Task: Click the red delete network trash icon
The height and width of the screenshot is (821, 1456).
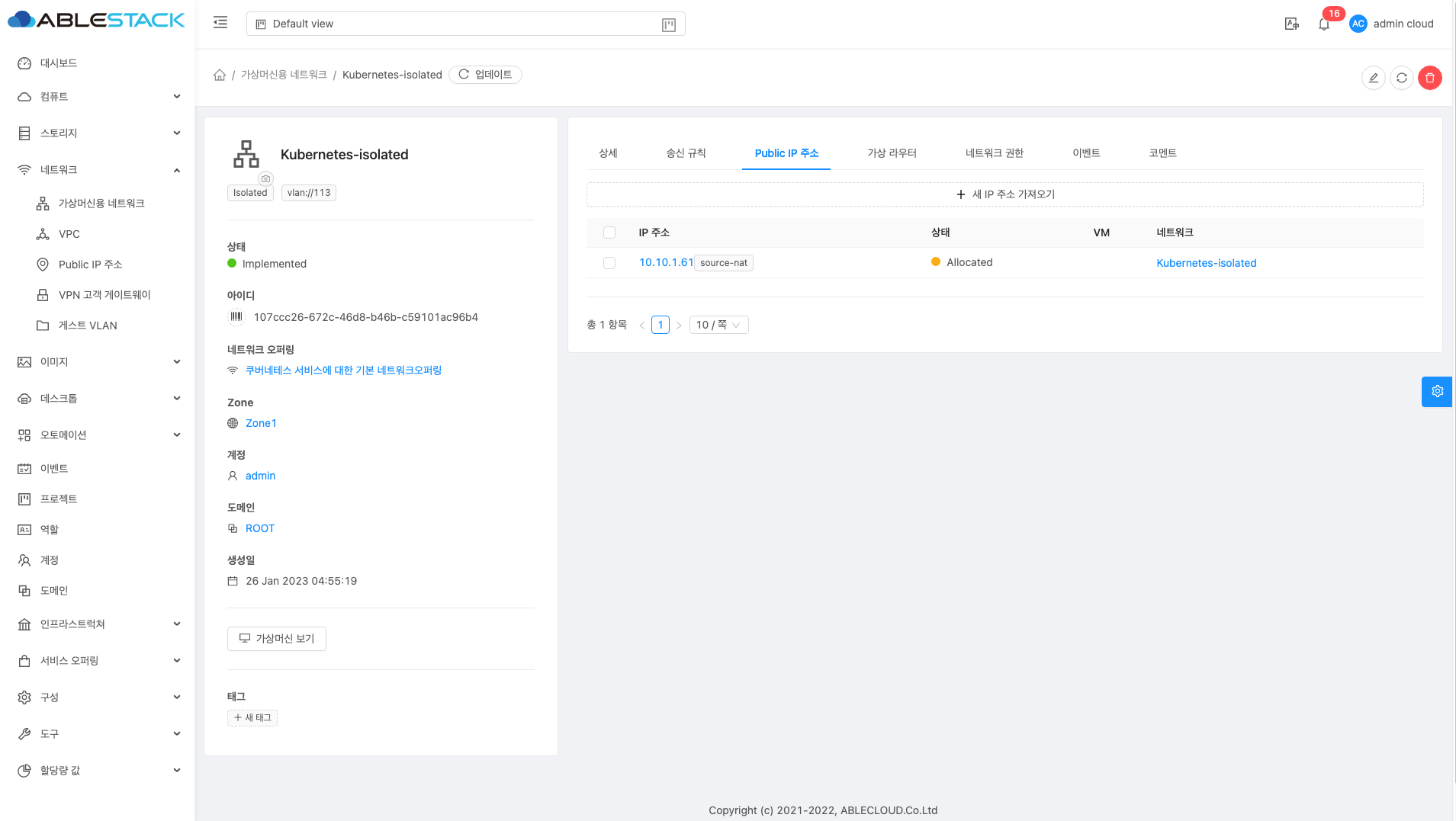Action: point(1429,78)
